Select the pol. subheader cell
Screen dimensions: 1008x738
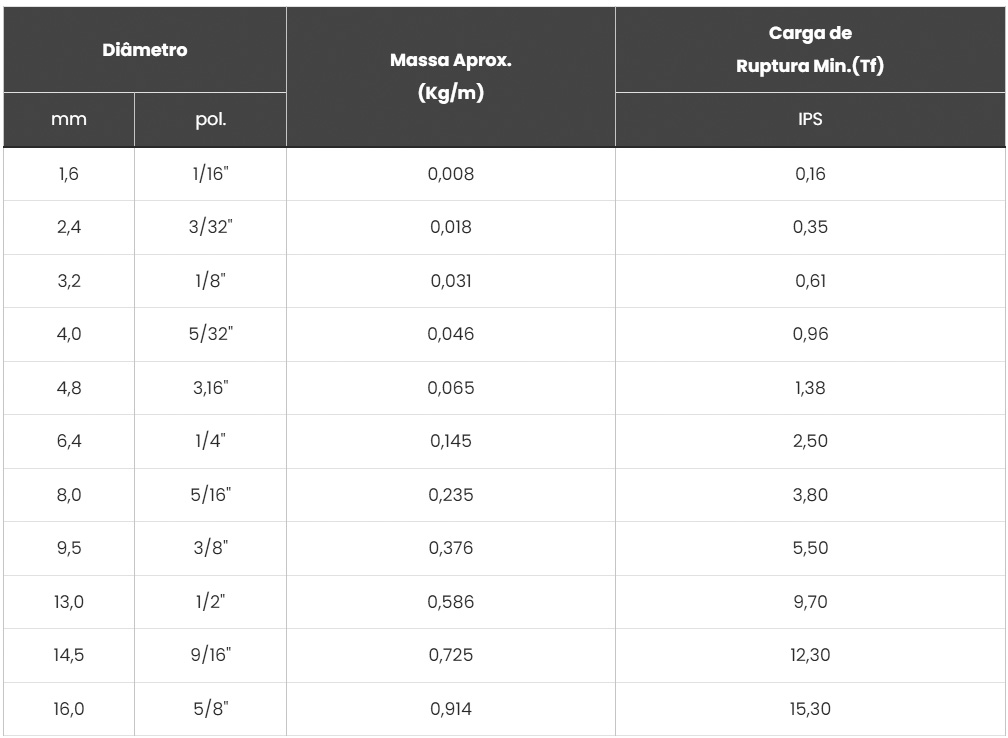(210, 120)
